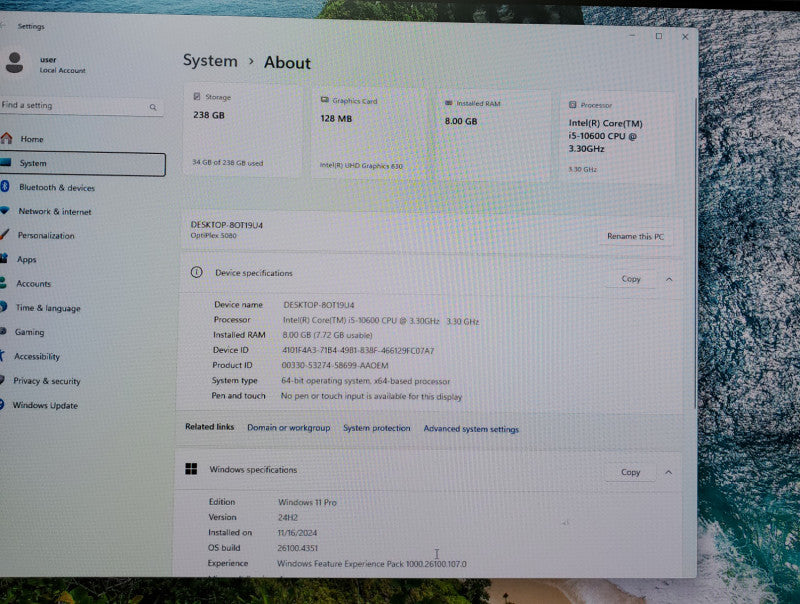Click the Device specifications info icon
Screen dimensions: 800x604
click(x=196, y=272)
